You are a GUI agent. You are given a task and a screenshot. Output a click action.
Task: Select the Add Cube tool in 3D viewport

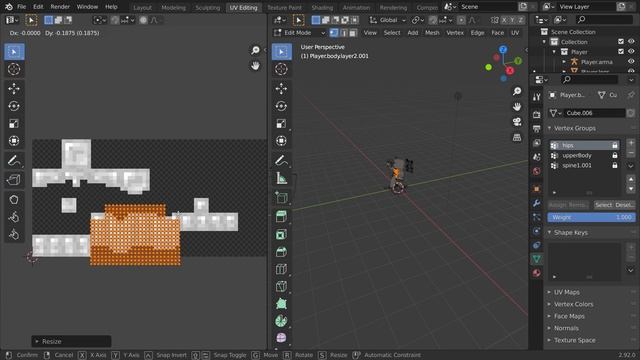tap(281, 198)
